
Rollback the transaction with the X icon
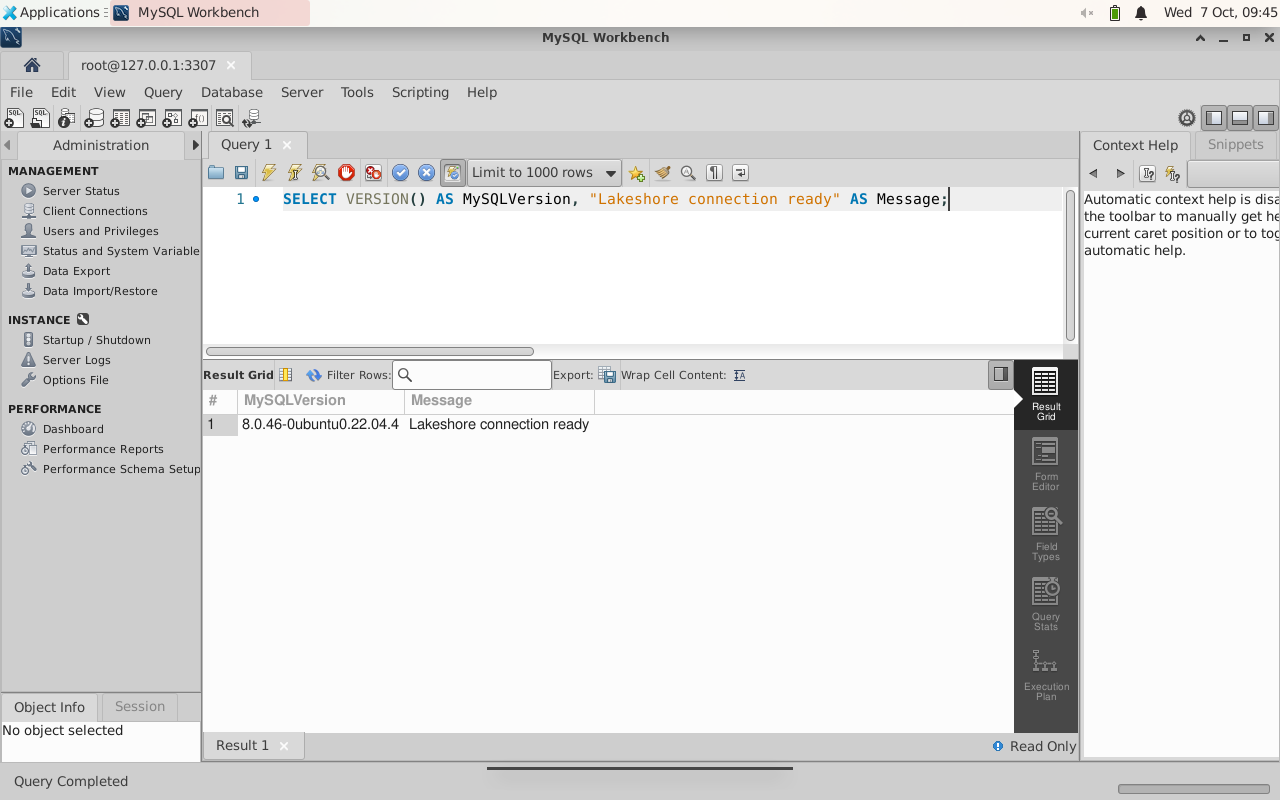click(x=426, y=173)
